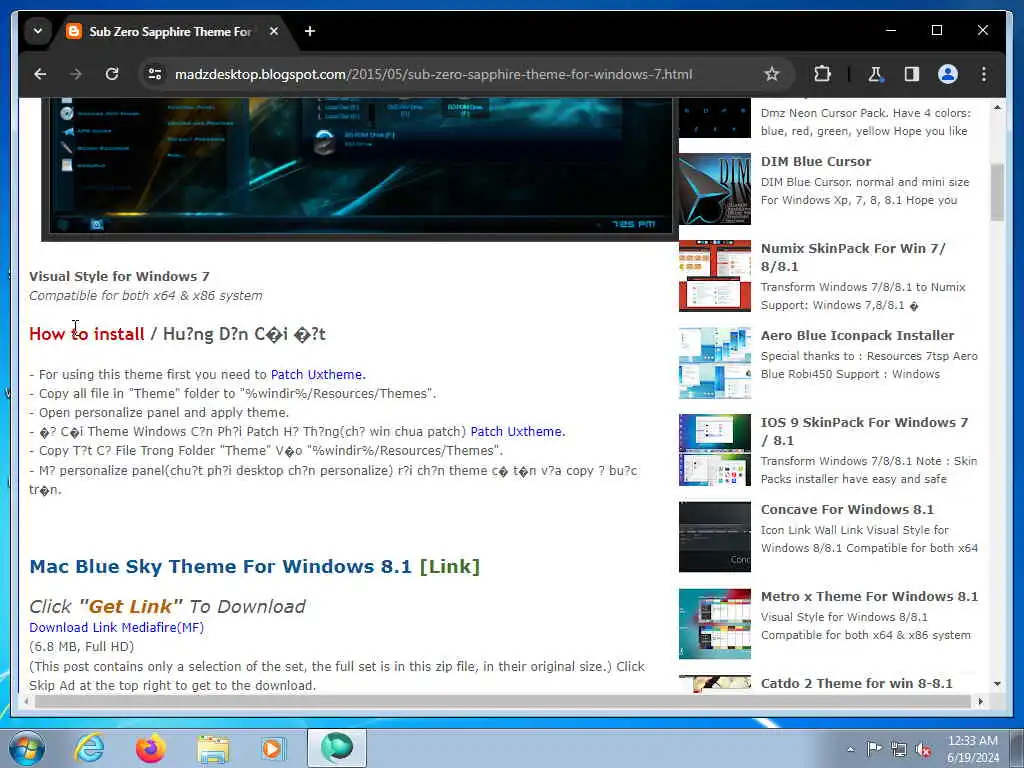
Task: Open the profile avatar icon
Action: click(x=948, y=74)
